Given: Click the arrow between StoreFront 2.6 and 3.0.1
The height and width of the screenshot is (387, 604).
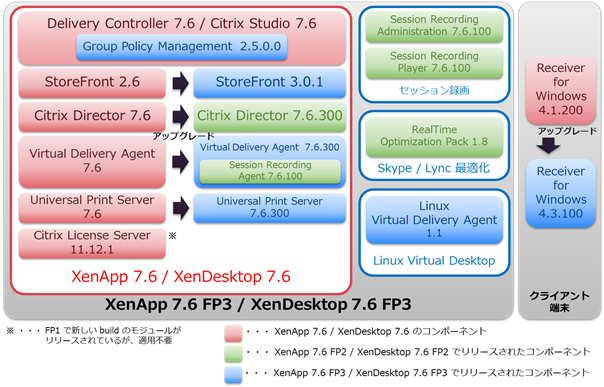Looking at the screenshot, I should (180, 82).
